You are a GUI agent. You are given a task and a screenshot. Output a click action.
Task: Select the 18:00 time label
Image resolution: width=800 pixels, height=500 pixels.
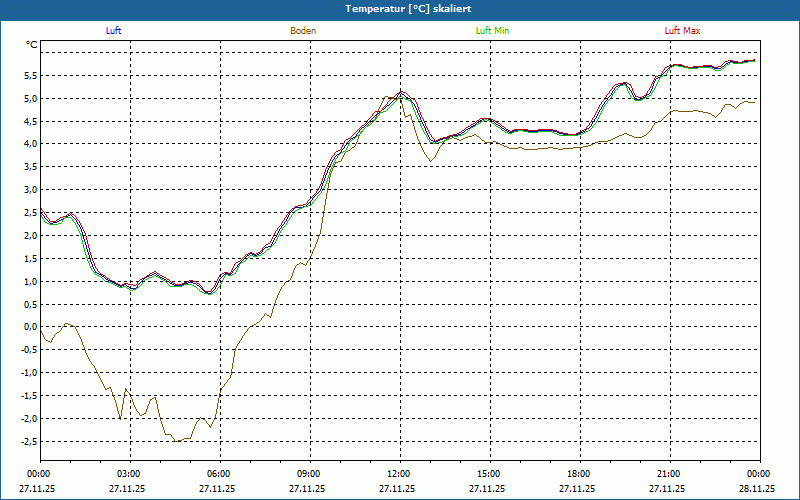[x=578, y=474]
